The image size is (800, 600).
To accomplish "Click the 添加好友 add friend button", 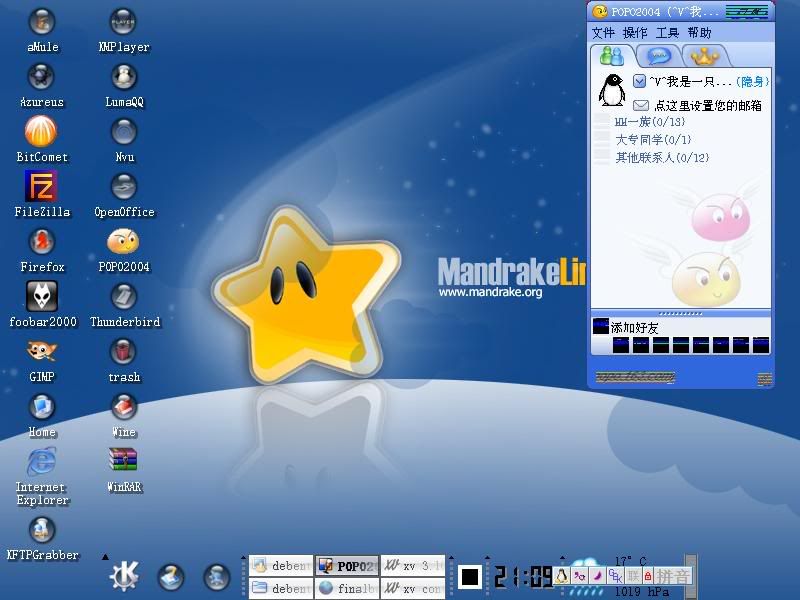I will pos(627,327).
